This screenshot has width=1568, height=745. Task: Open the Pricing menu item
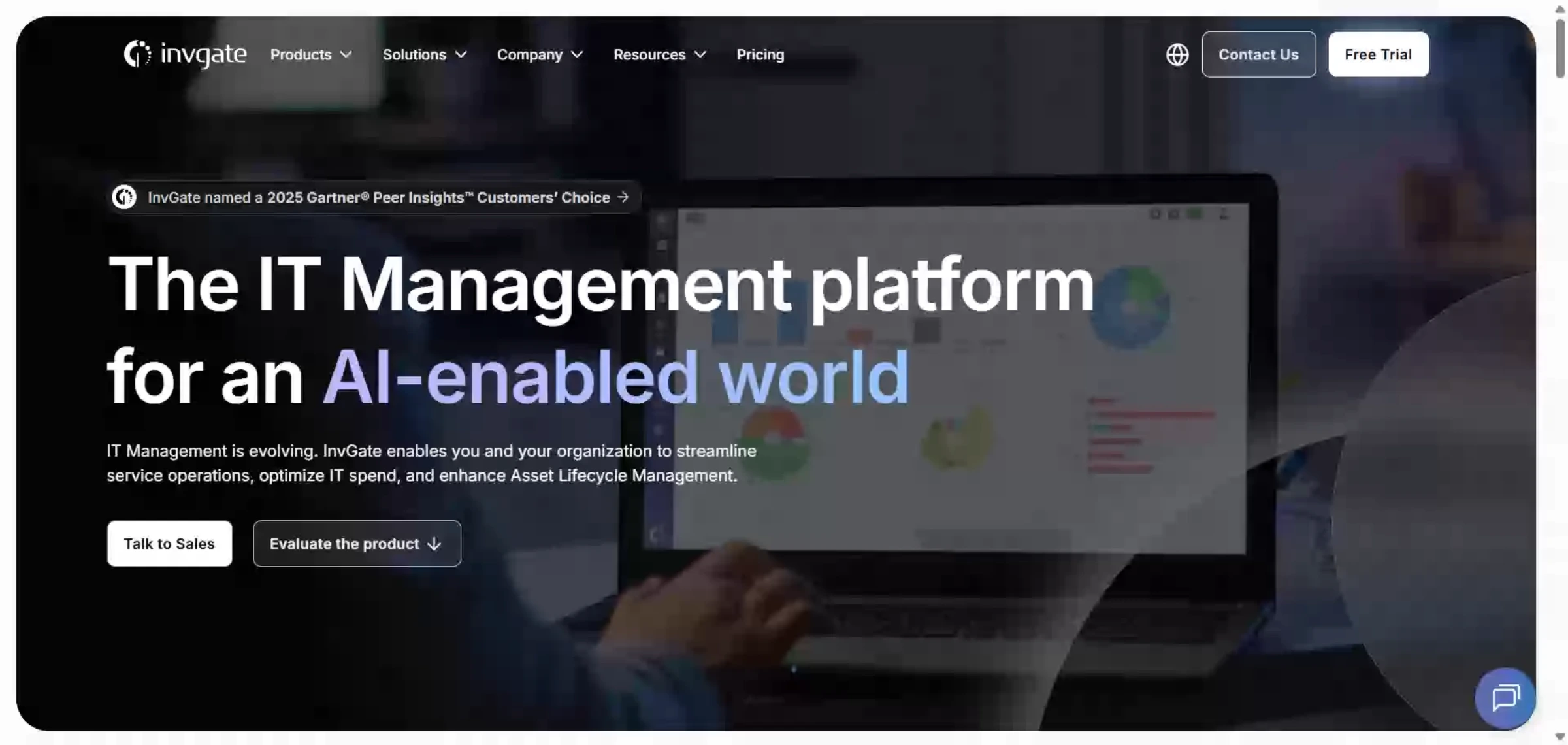click(x=760, y=54)
